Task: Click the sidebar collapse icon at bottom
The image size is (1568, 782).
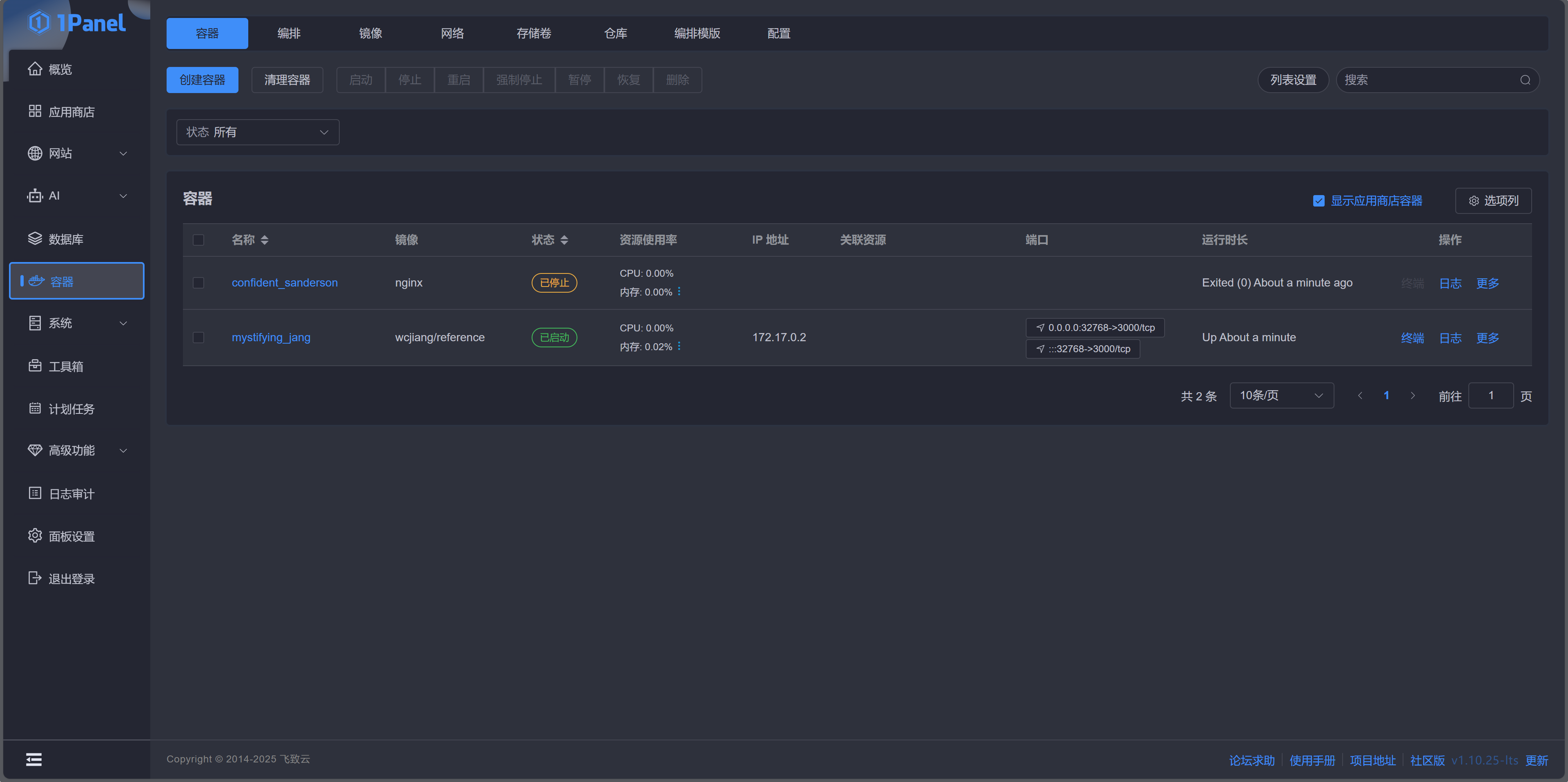Action: 33,759
